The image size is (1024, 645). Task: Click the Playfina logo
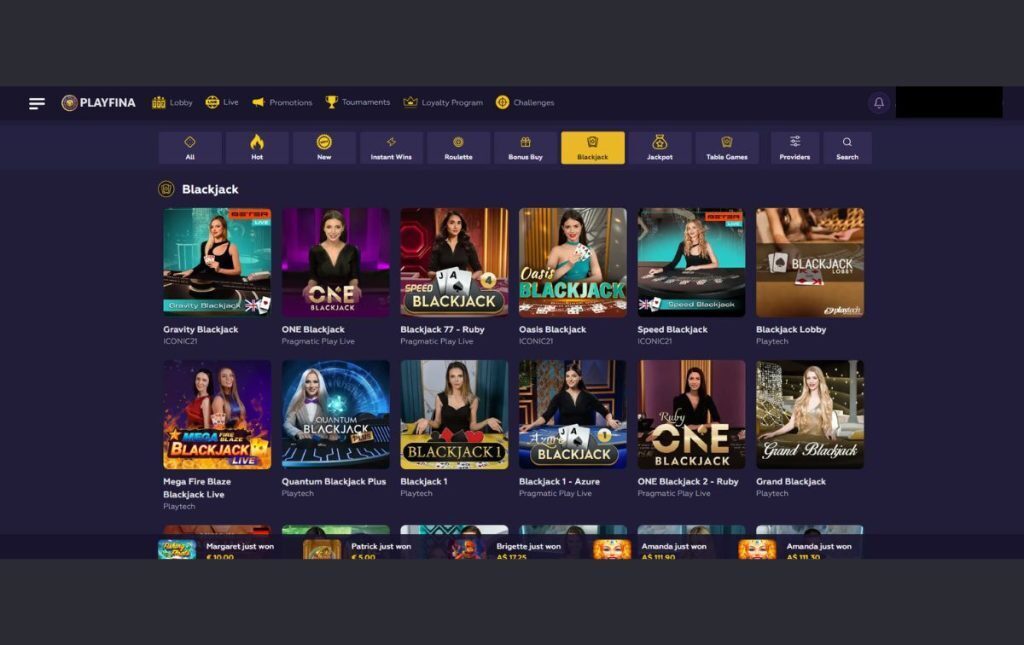point(99,102)
